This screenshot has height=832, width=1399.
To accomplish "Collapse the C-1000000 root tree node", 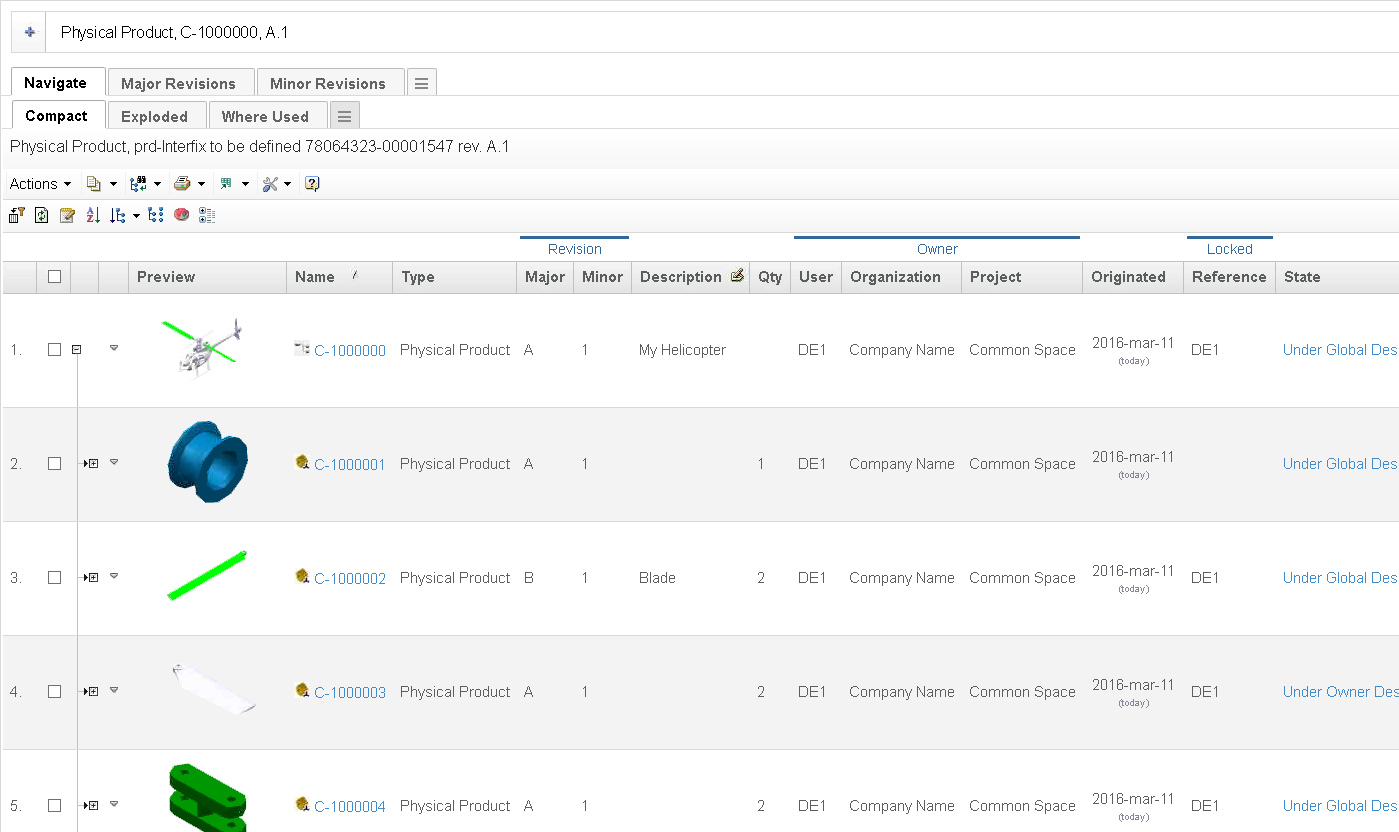I will pos(77,350).
